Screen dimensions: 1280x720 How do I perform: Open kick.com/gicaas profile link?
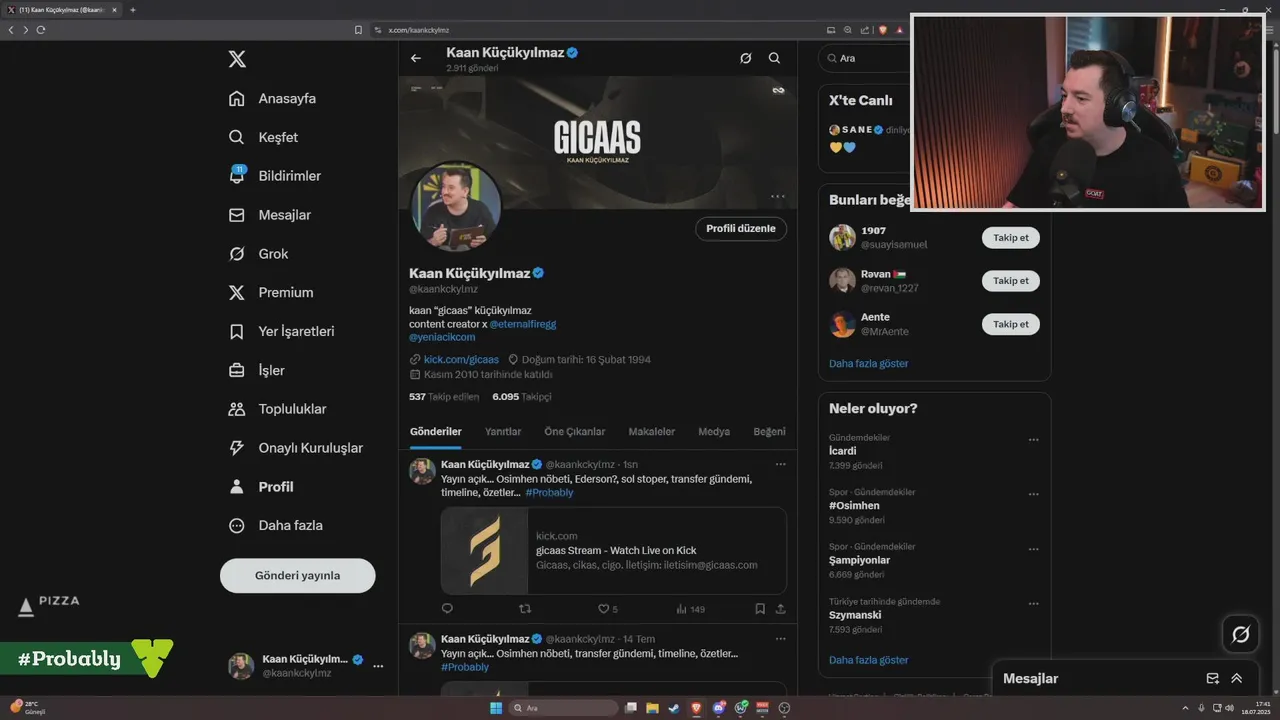[461, 359]
